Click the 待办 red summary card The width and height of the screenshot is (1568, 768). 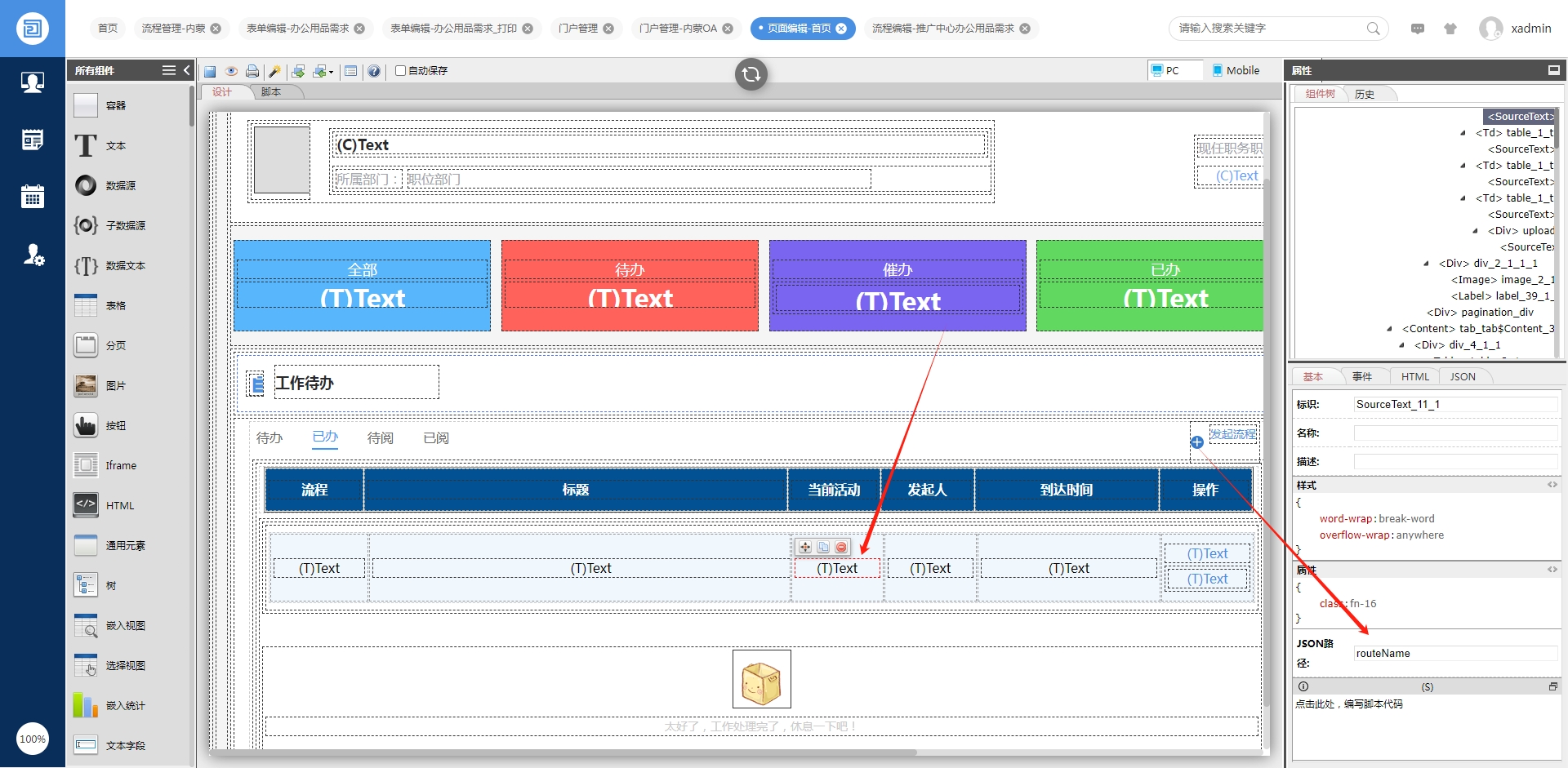[x=630, y=286]
